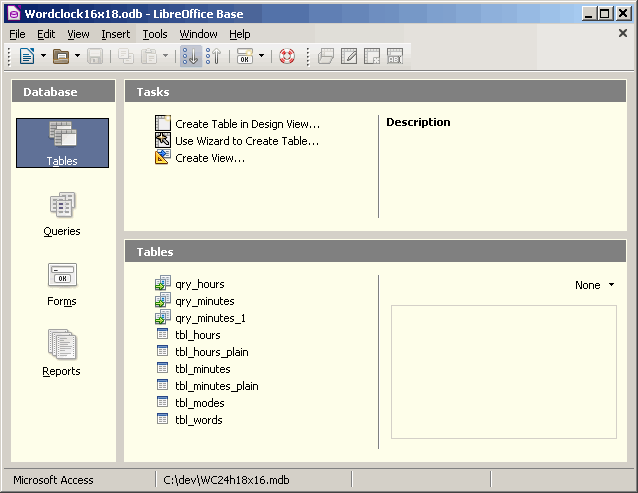Click the Save floppy disk icon
The height and width of the screenshot is (493, 638).
pyautogui.click(x=95, y=56)
